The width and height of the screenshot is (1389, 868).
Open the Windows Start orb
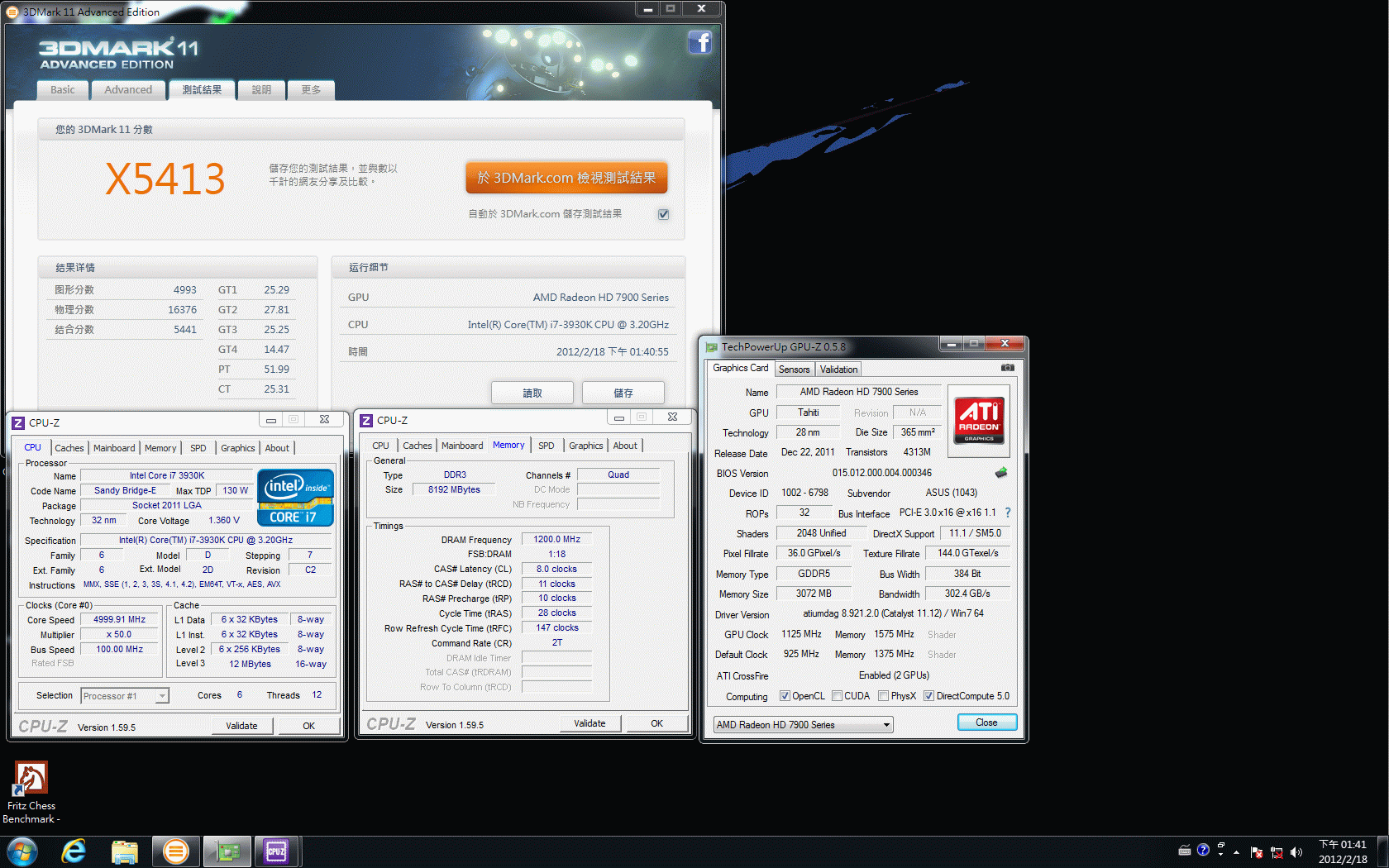tap(22, 851)
